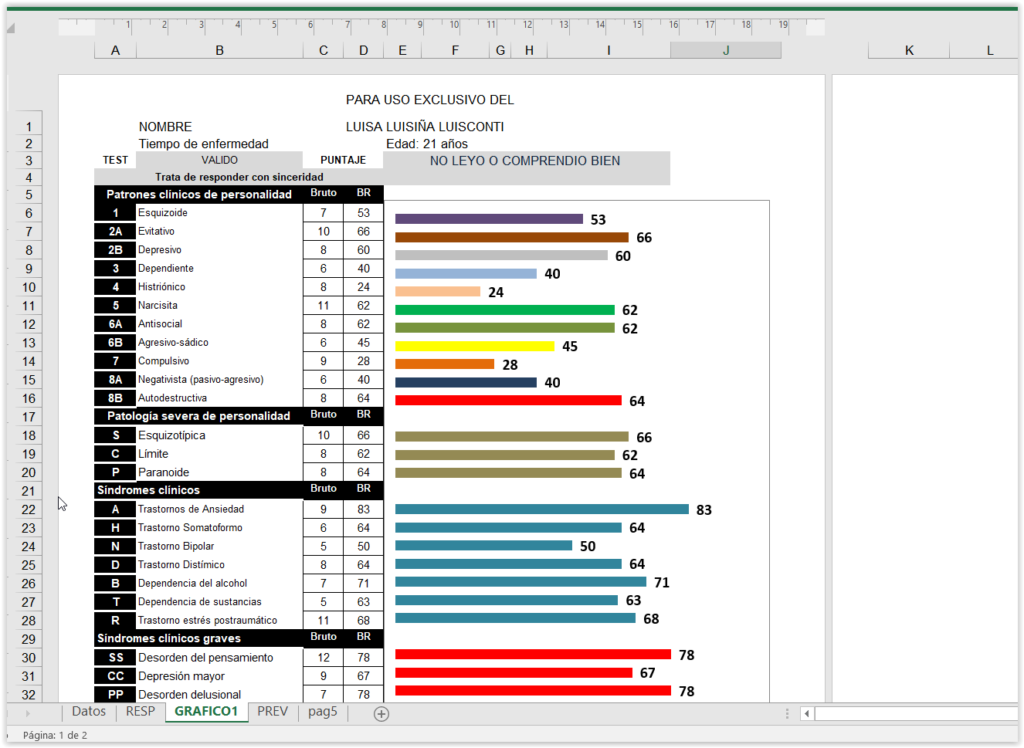Switch to the Datos sheet tab
The image size is (1024, 748).
click(88, 712)
